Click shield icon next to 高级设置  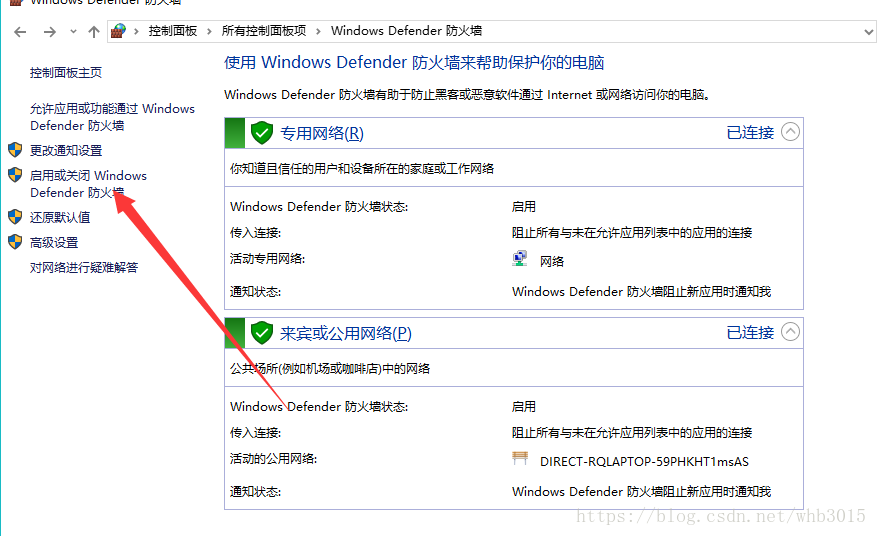pyautogui.click(x=15, y=242)
